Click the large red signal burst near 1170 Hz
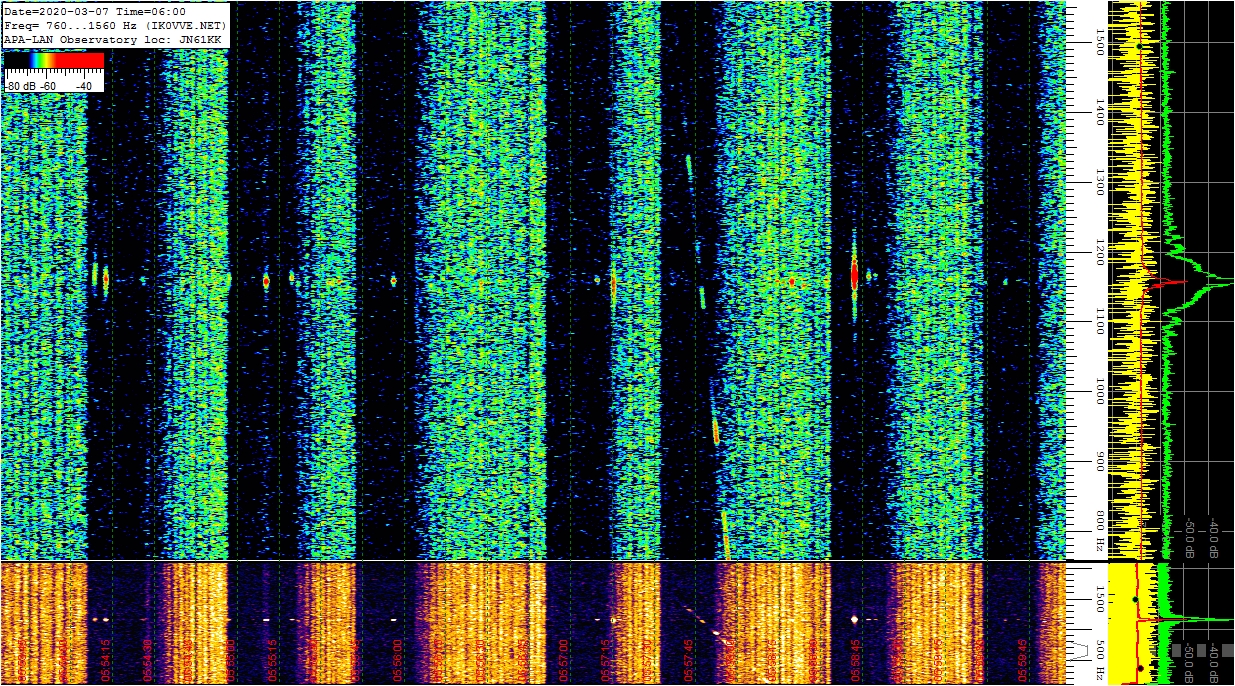Image resolution: width=1235 pixels, height=686 pixels. (855, 274)
